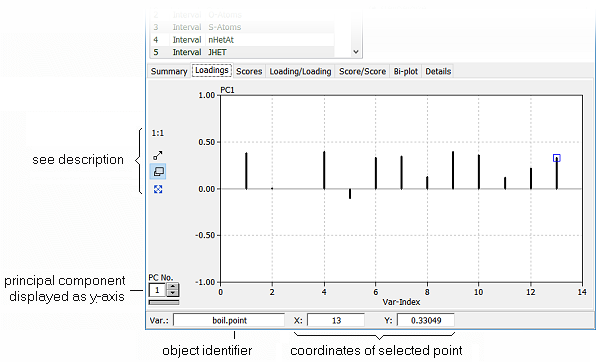This screenshot has height=362, width=598.
Task: Click the X coordinate field
Action: point(336,320)
